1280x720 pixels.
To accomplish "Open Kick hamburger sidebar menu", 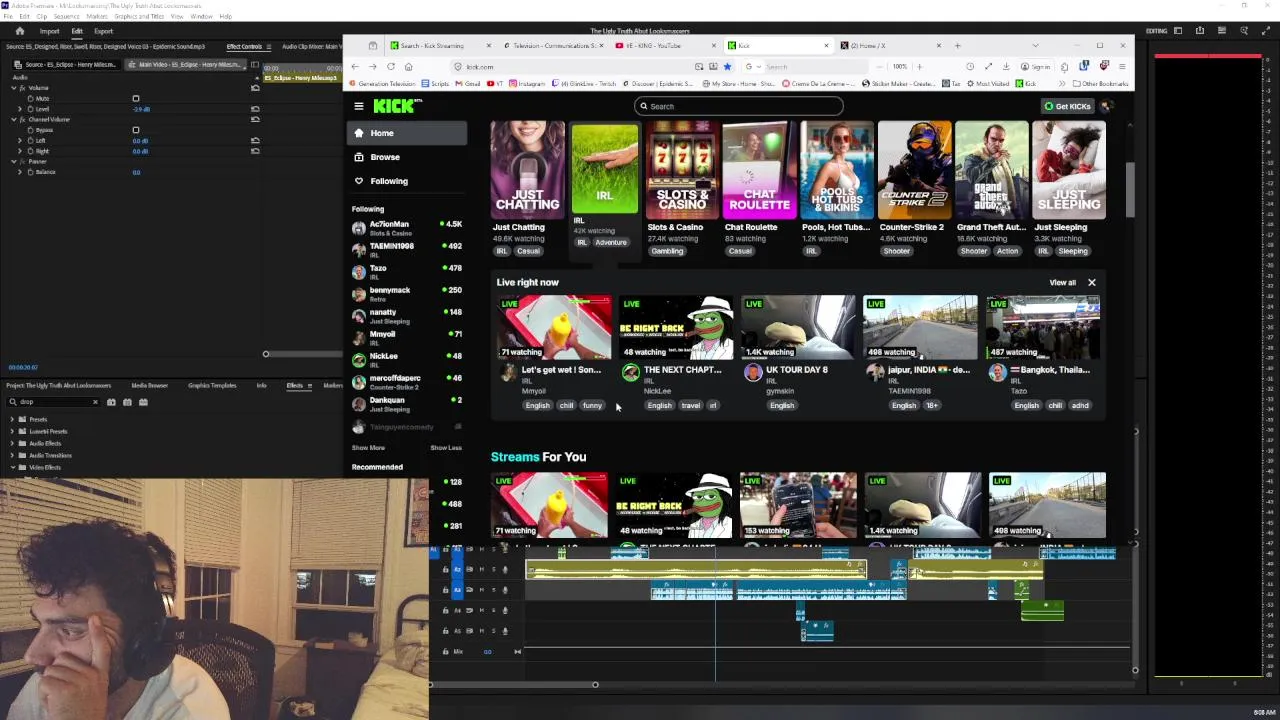I will (x=359, y=106).
